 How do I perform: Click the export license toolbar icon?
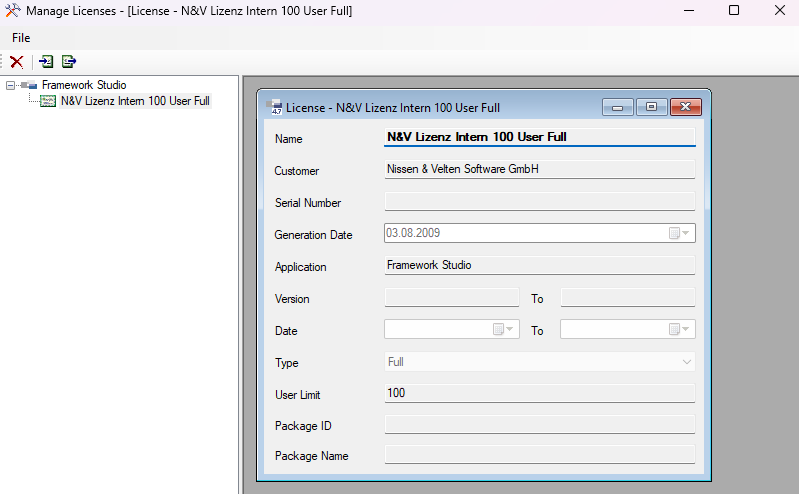(69, 62)
